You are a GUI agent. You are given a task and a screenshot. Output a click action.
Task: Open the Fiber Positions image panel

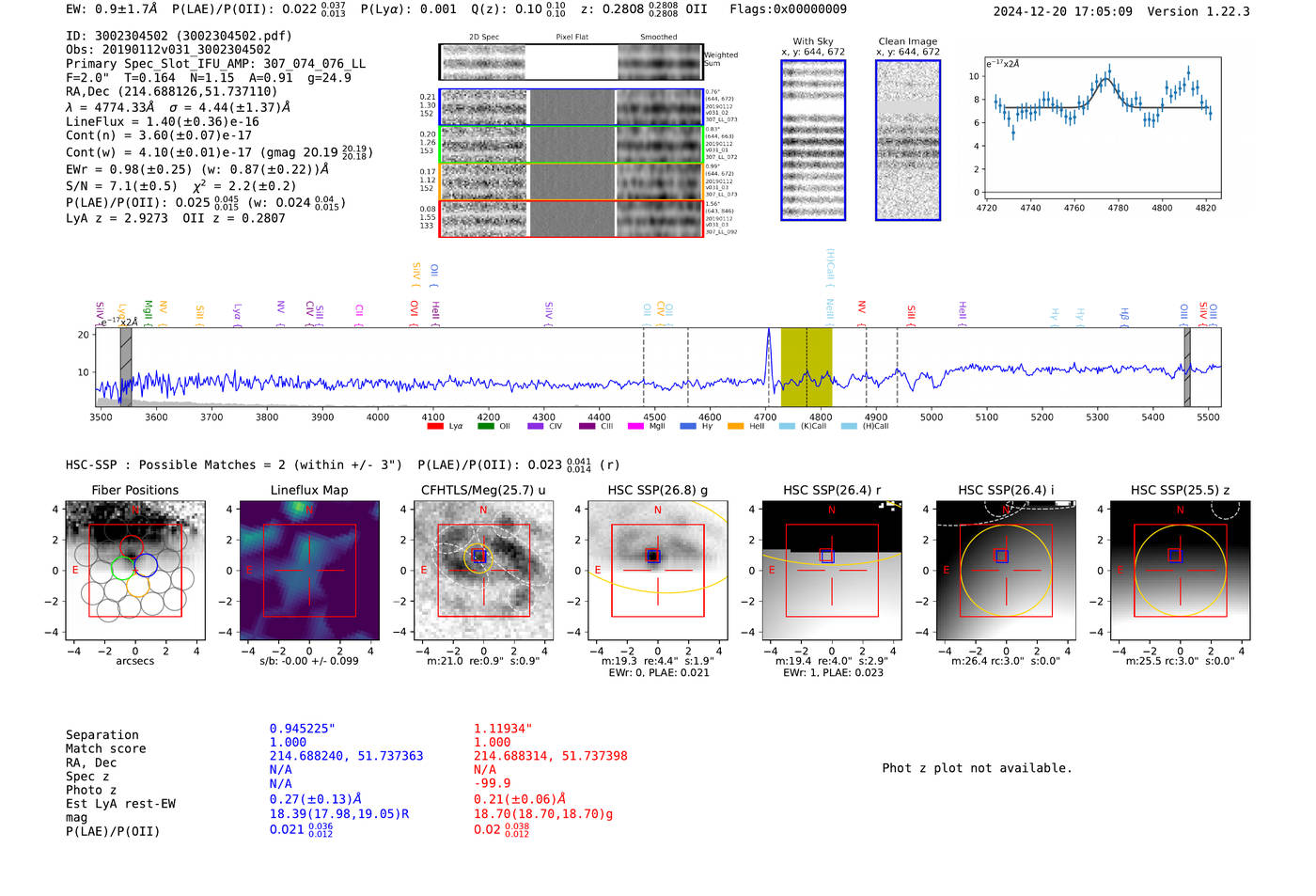135,571
